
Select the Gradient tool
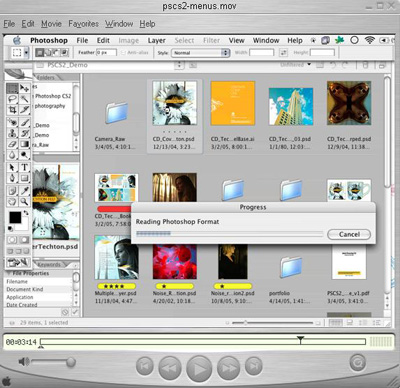pos(24,144)
